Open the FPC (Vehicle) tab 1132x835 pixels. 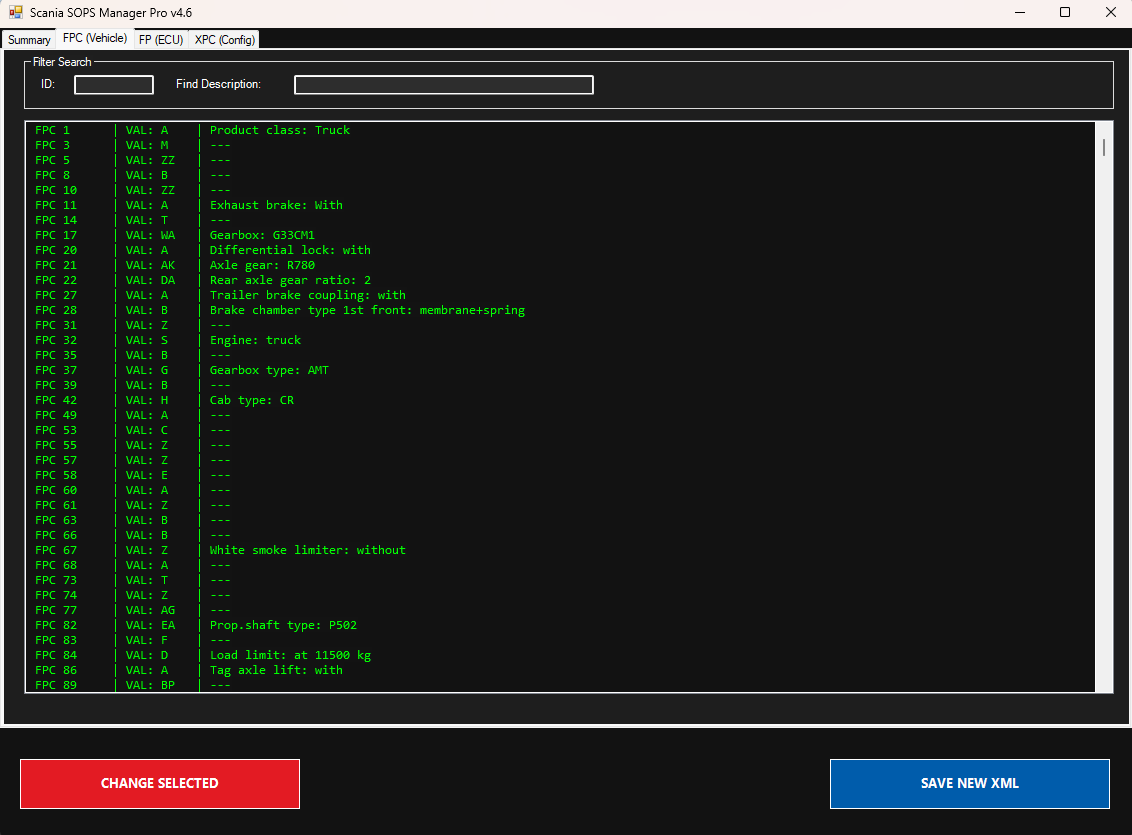(x=94, y=38)
